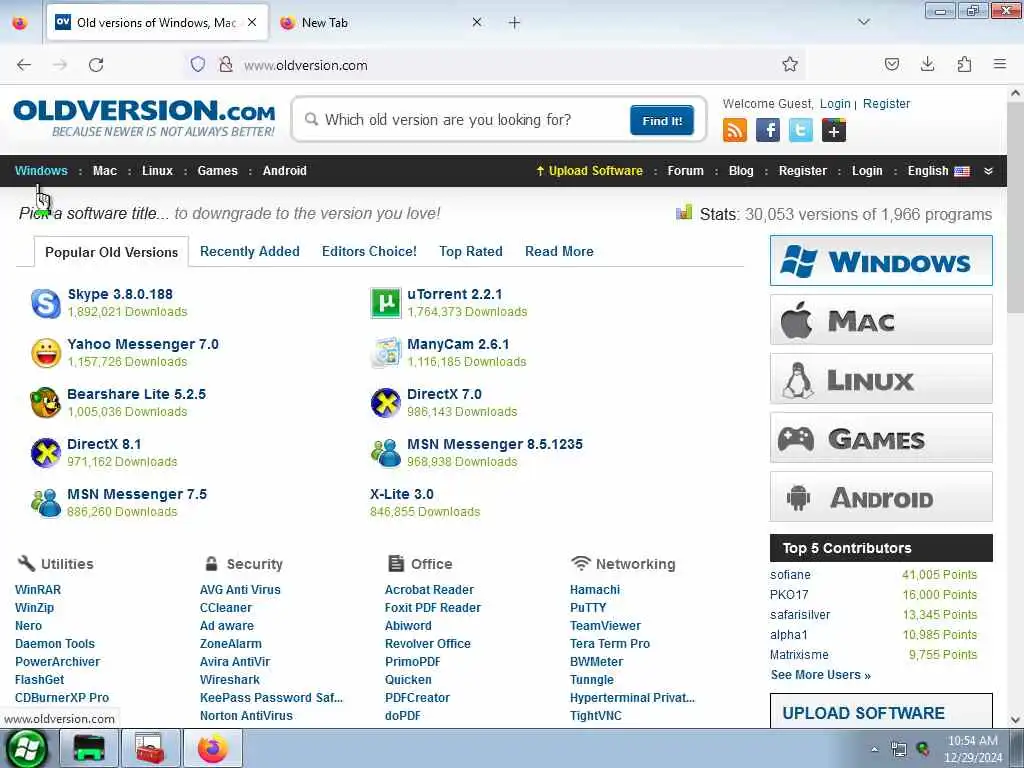Open the Firefox extensions puzzle icon
Image resolution: width=1024 pixels, height=768 pixels.
964,64
